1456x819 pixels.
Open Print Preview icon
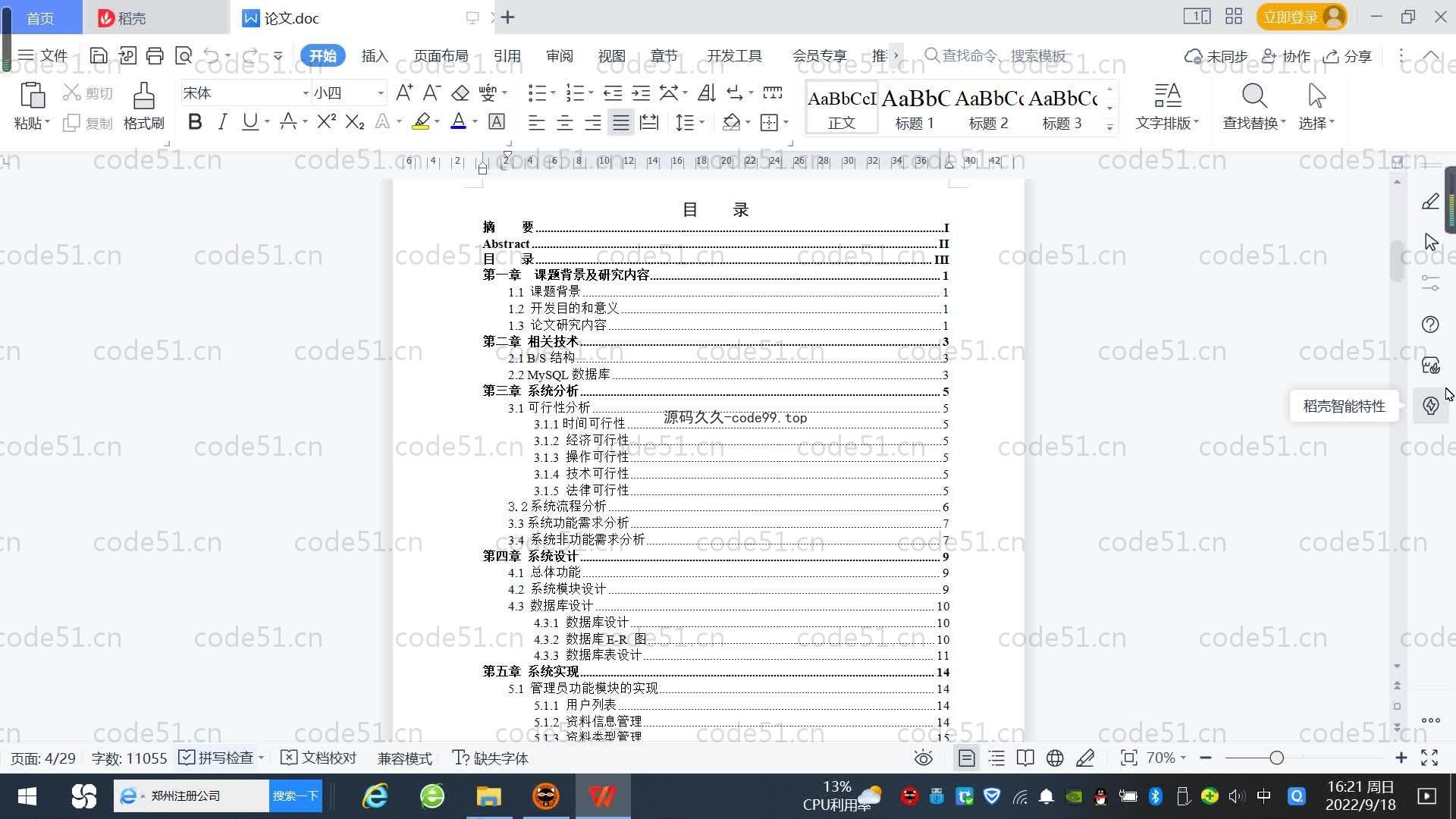(x=183, y=55)
